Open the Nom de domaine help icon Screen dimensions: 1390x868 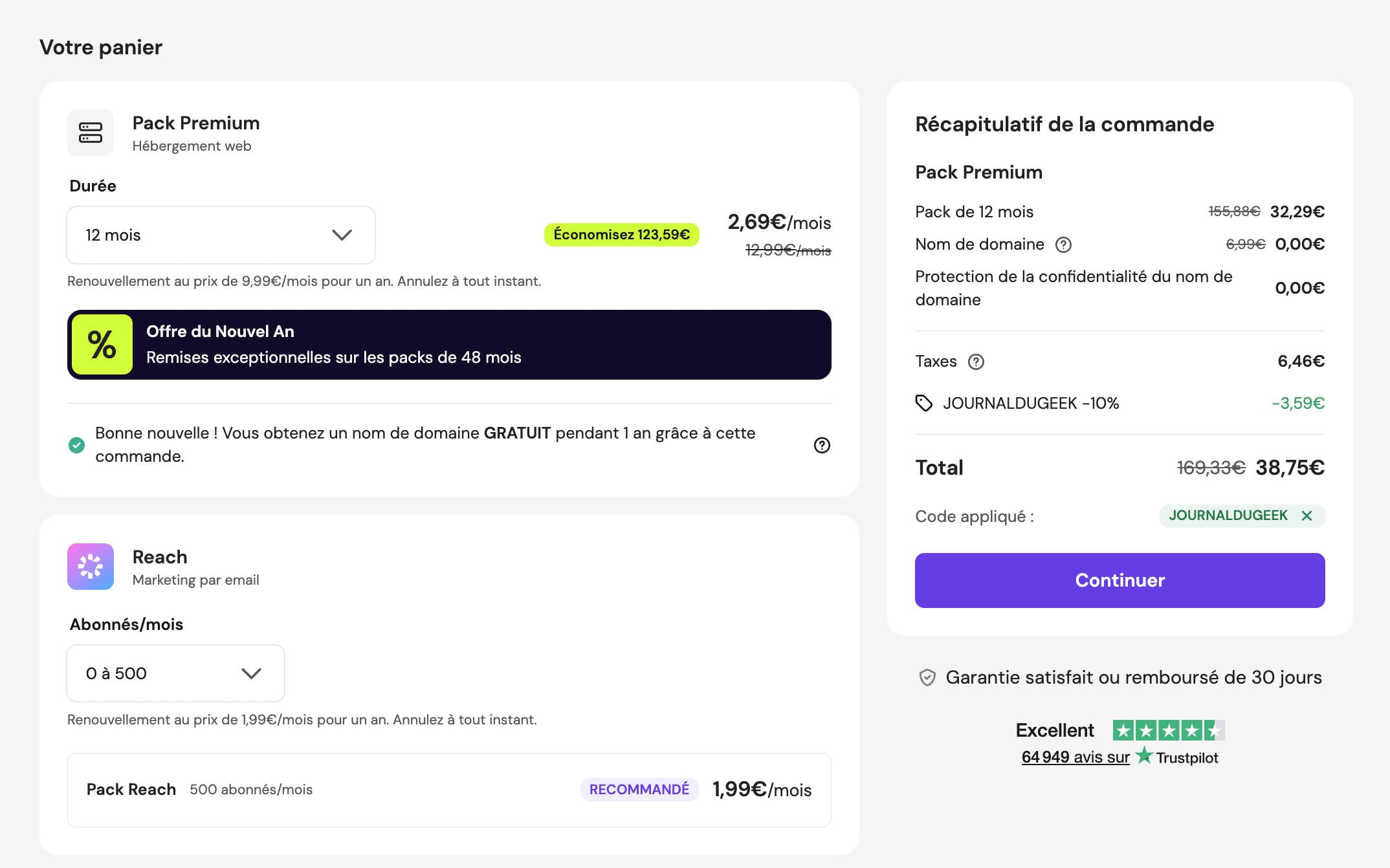(1063, 244)
